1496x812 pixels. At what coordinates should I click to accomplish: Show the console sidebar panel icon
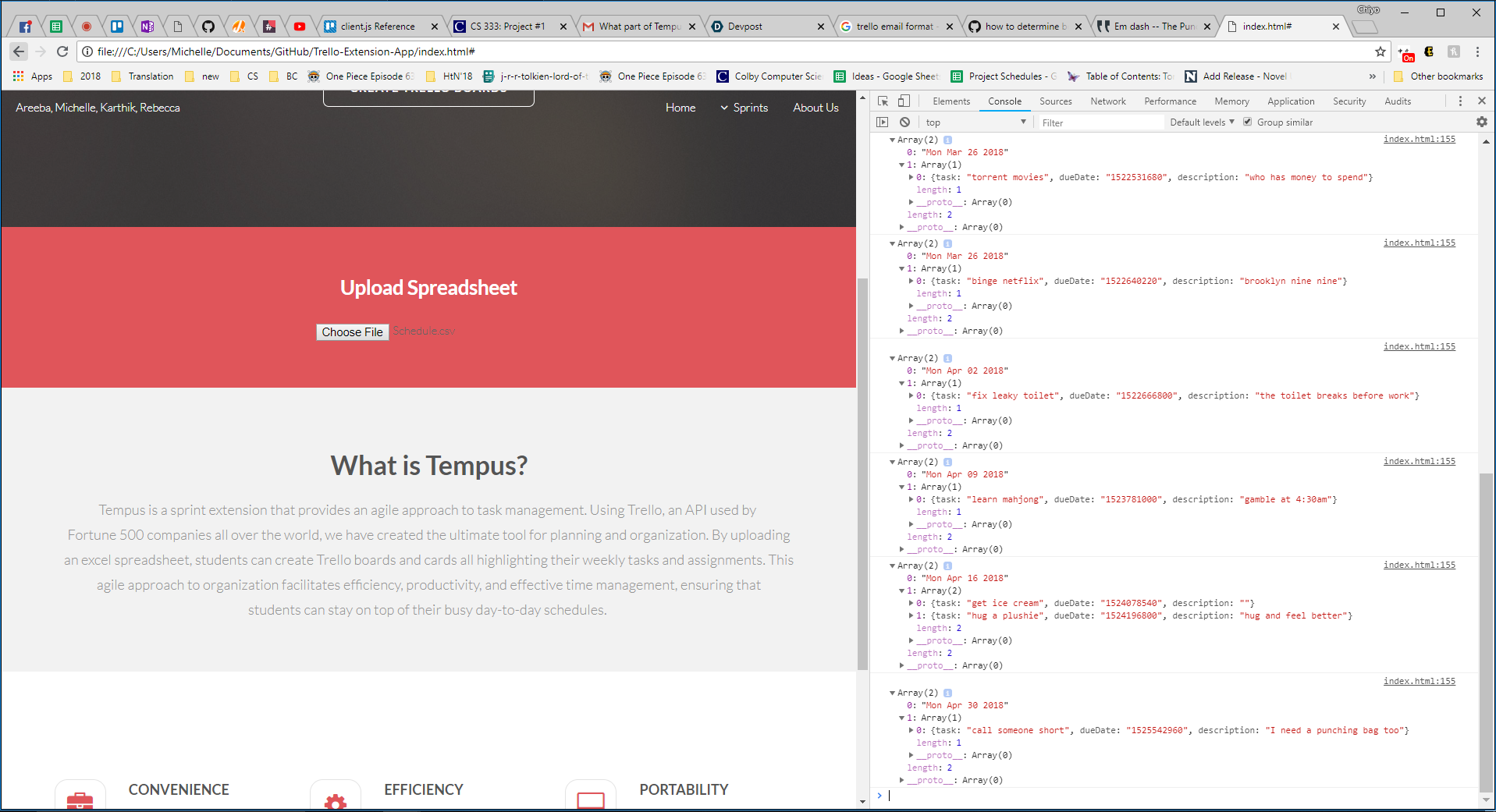coord(883,122)
